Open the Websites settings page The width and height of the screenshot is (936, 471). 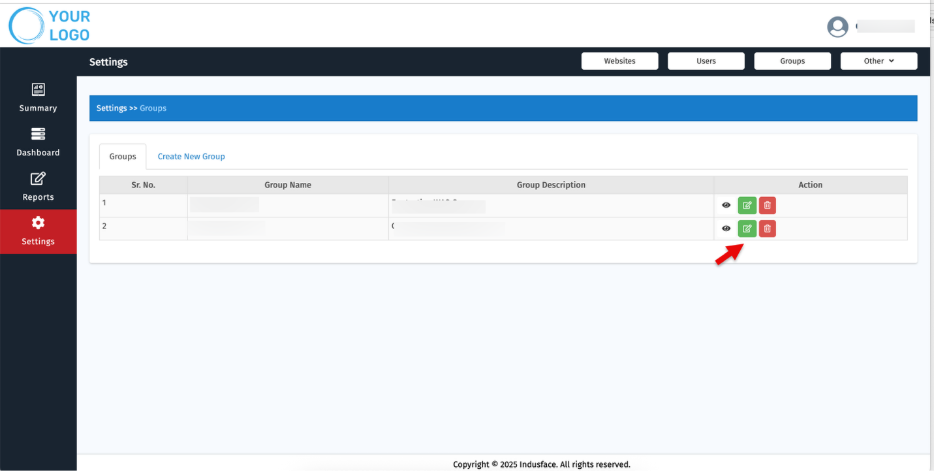pyautogui.click(x=620, y=61)
